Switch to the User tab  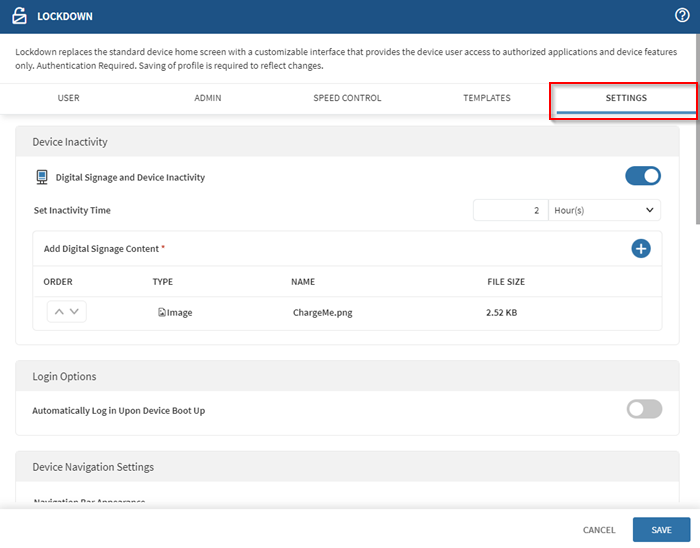click(x=68, y=98)
